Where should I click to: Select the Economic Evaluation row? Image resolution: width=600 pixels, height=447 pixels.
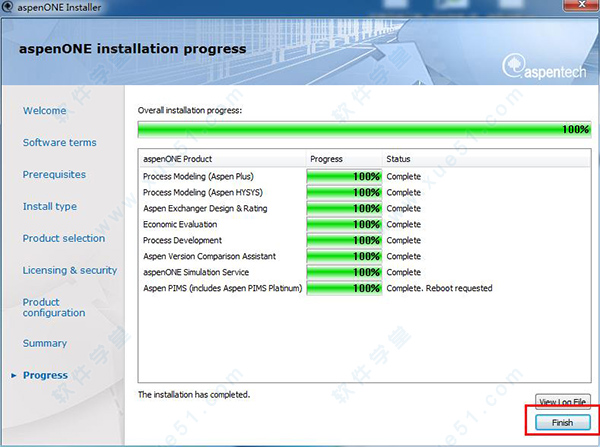click(x=364, y=224)
